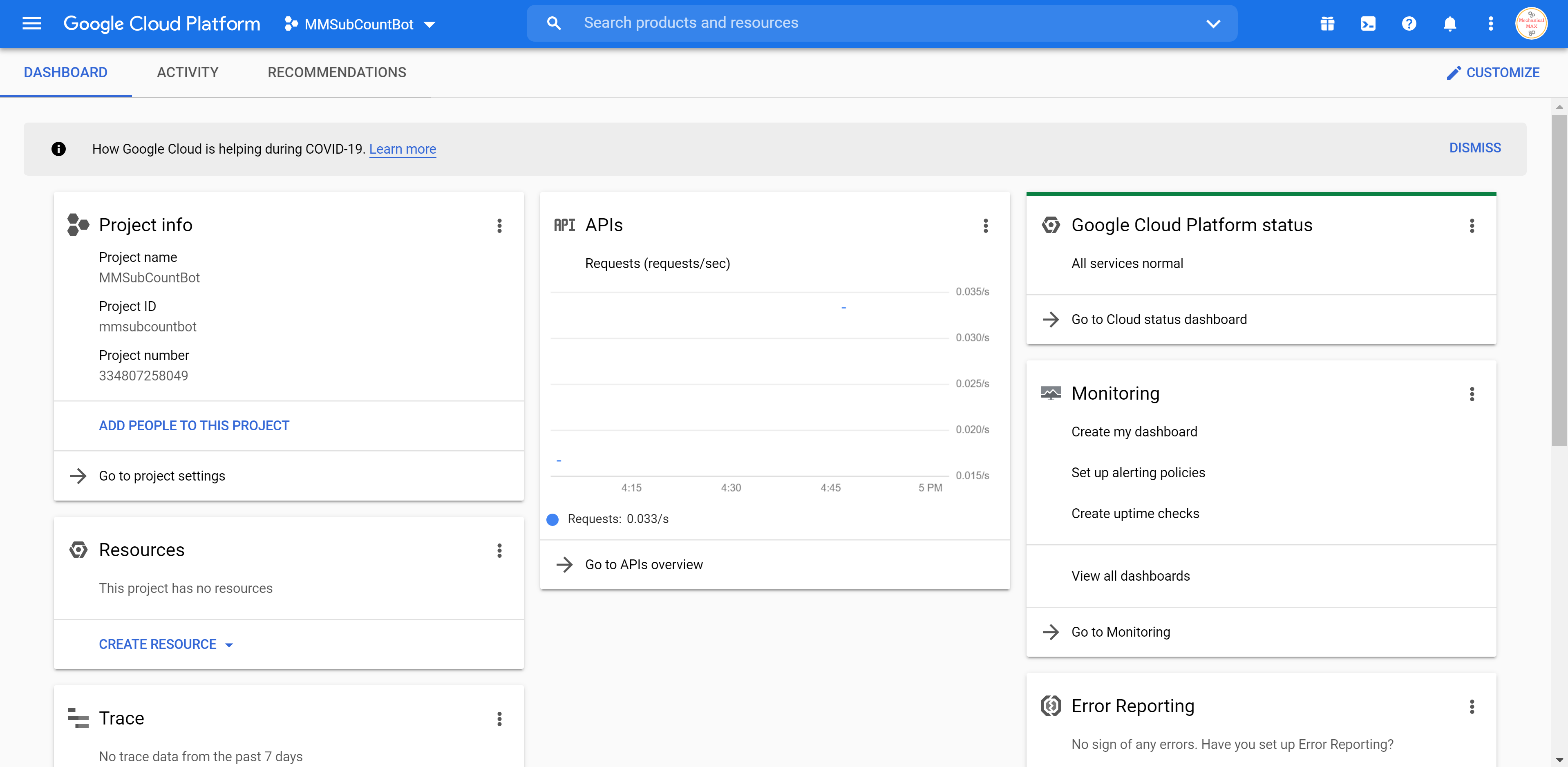
Task: Click the 'Requests: 0.033/s' legend text
Action: 618,519
